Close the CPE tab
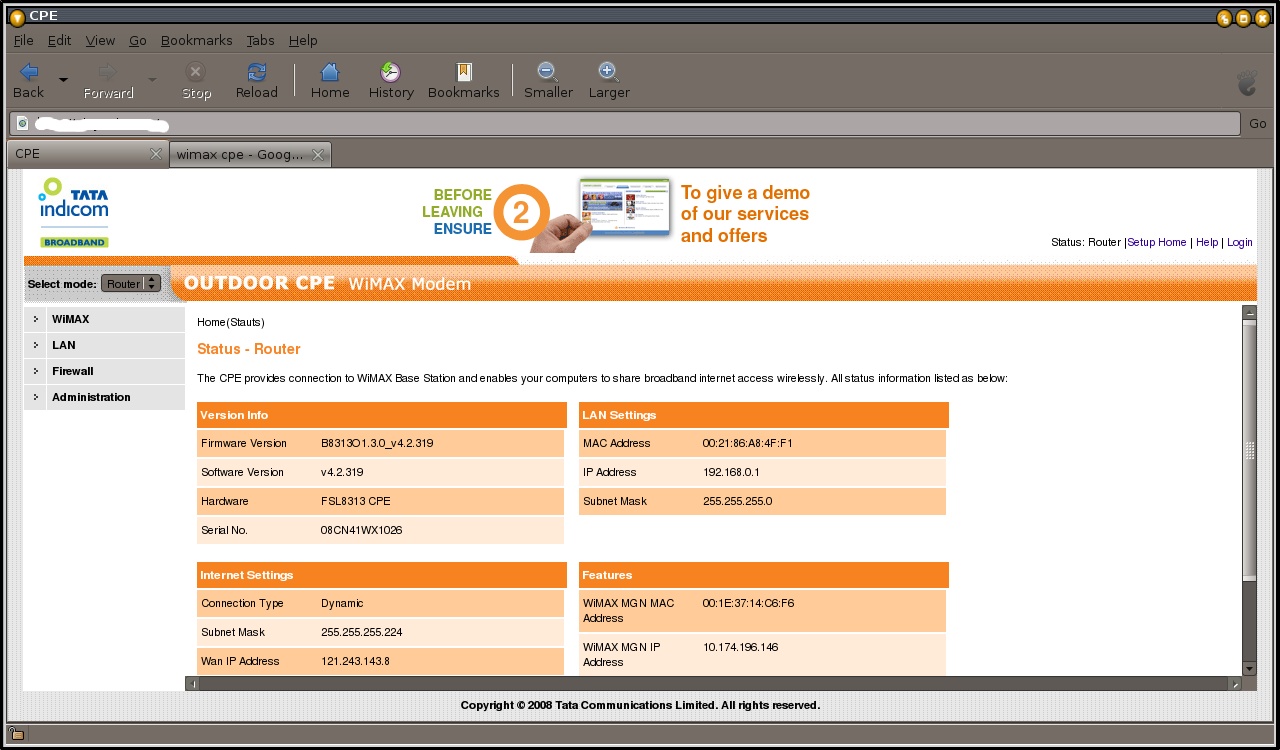Screen dimensions: 1280x750 (156, 154)
